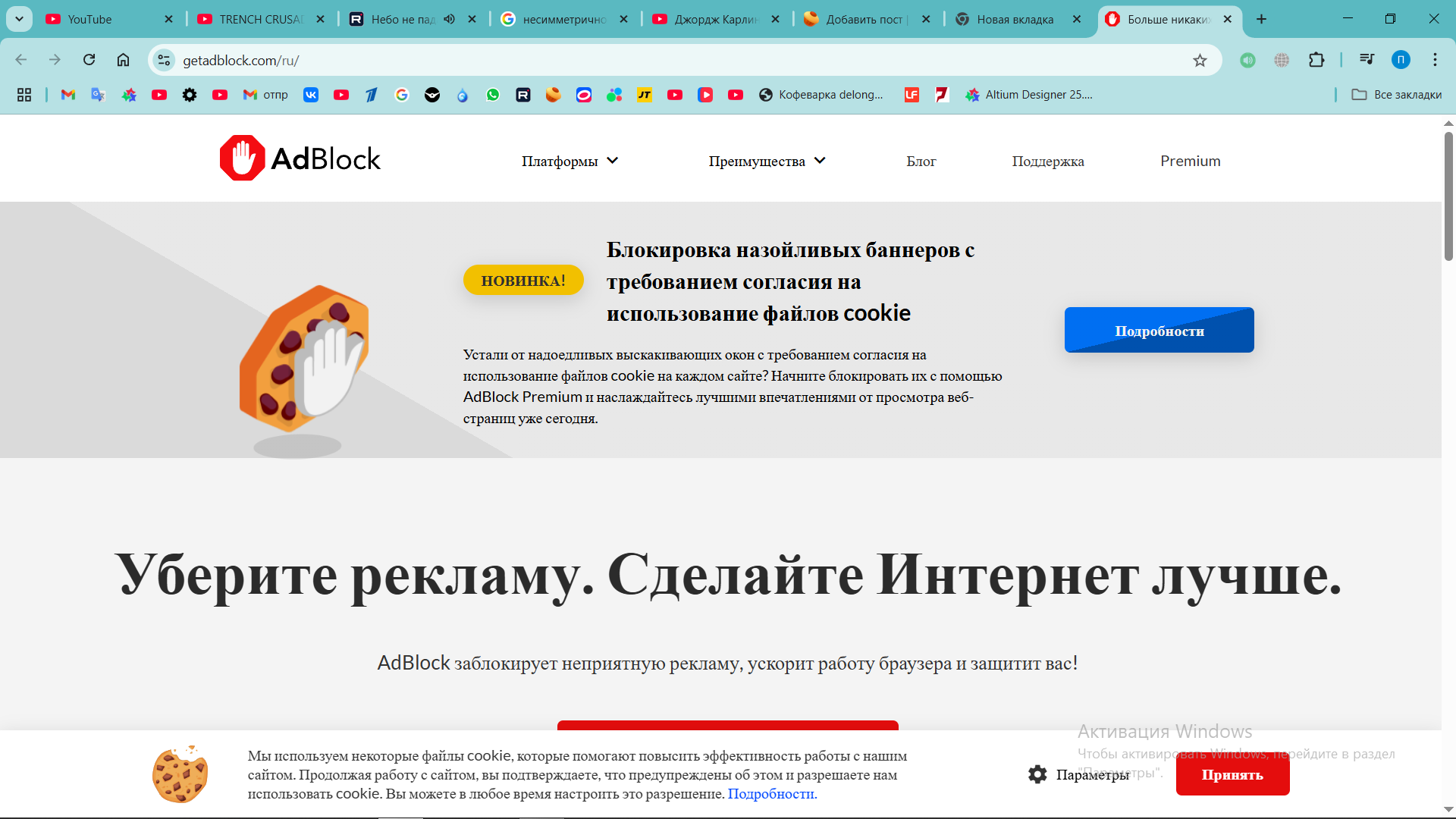Open the Все закладки folder

click(1397, 95)
